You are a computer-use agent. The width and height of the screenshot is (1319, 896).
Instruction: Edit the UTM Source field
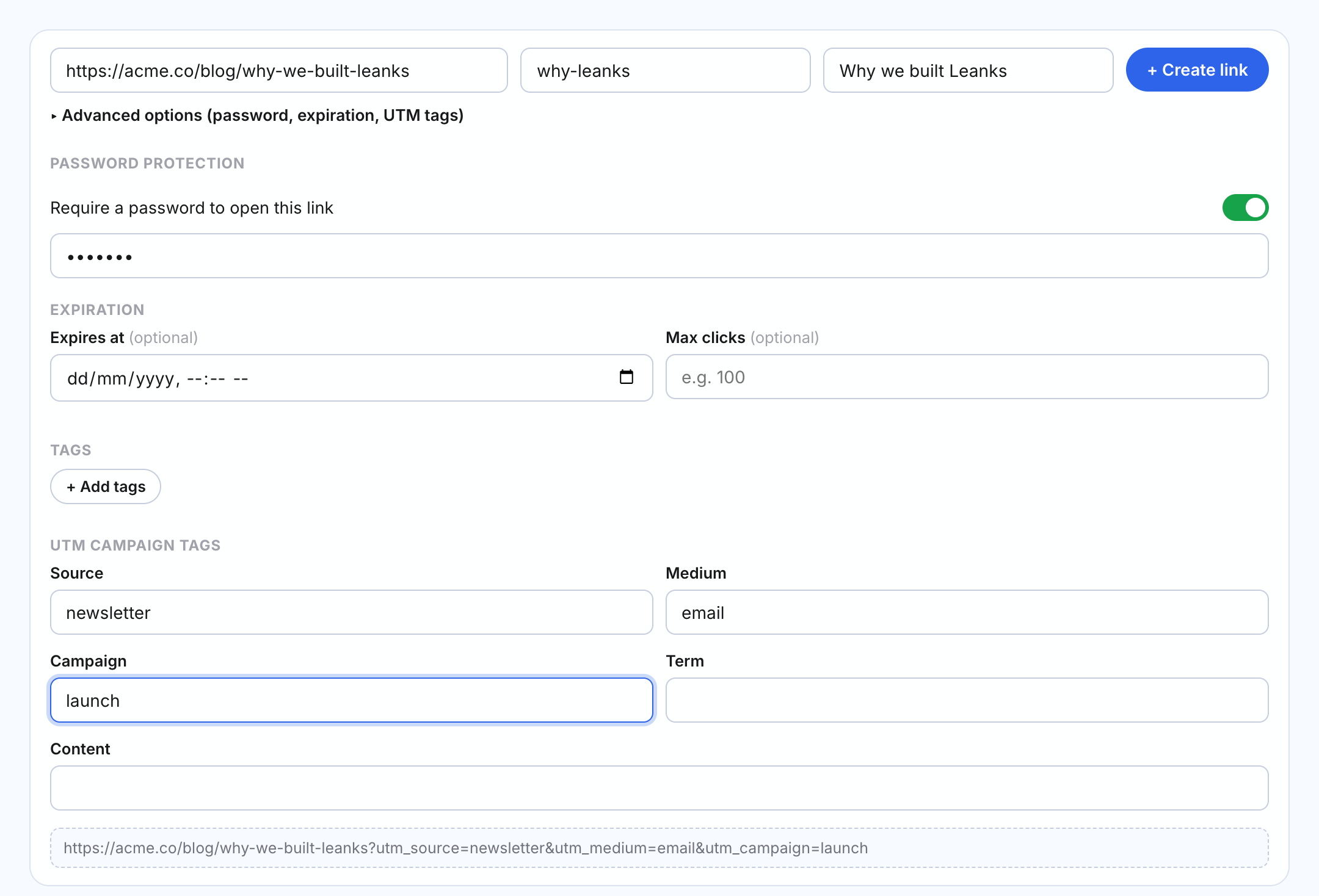point(352,613)
